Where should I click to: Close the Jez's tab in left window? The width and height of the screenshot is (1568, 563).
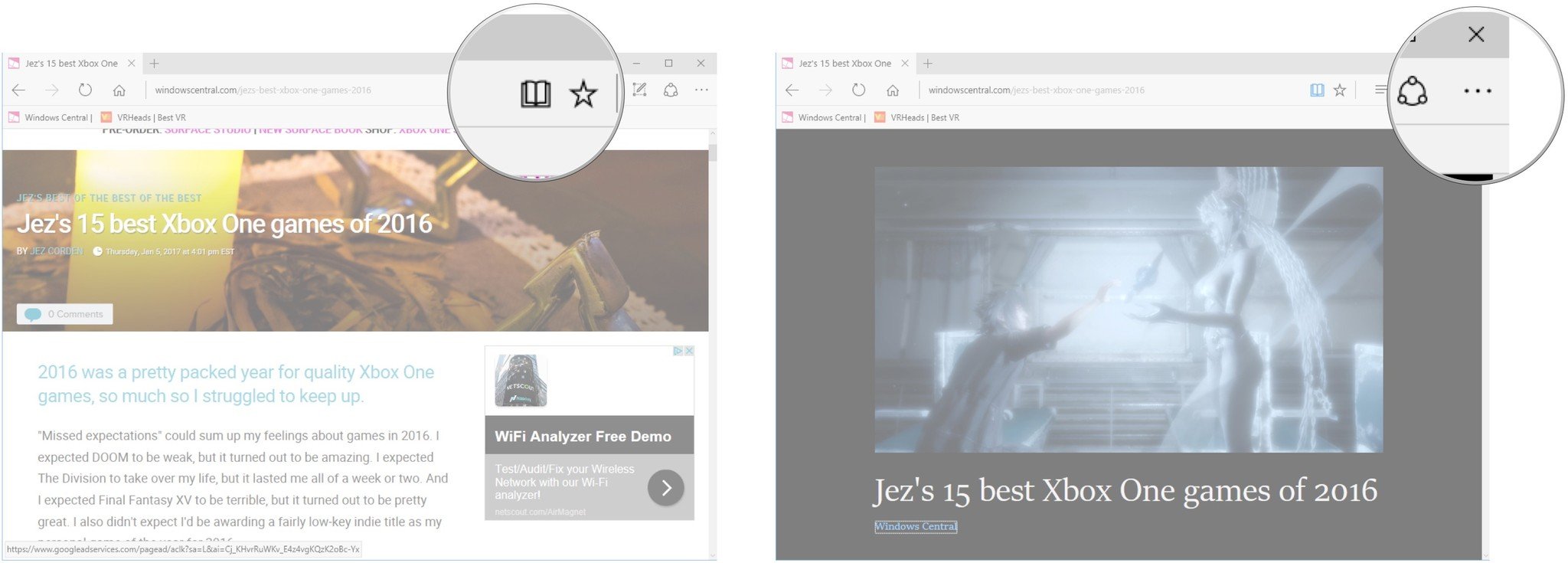pos(132,64)
